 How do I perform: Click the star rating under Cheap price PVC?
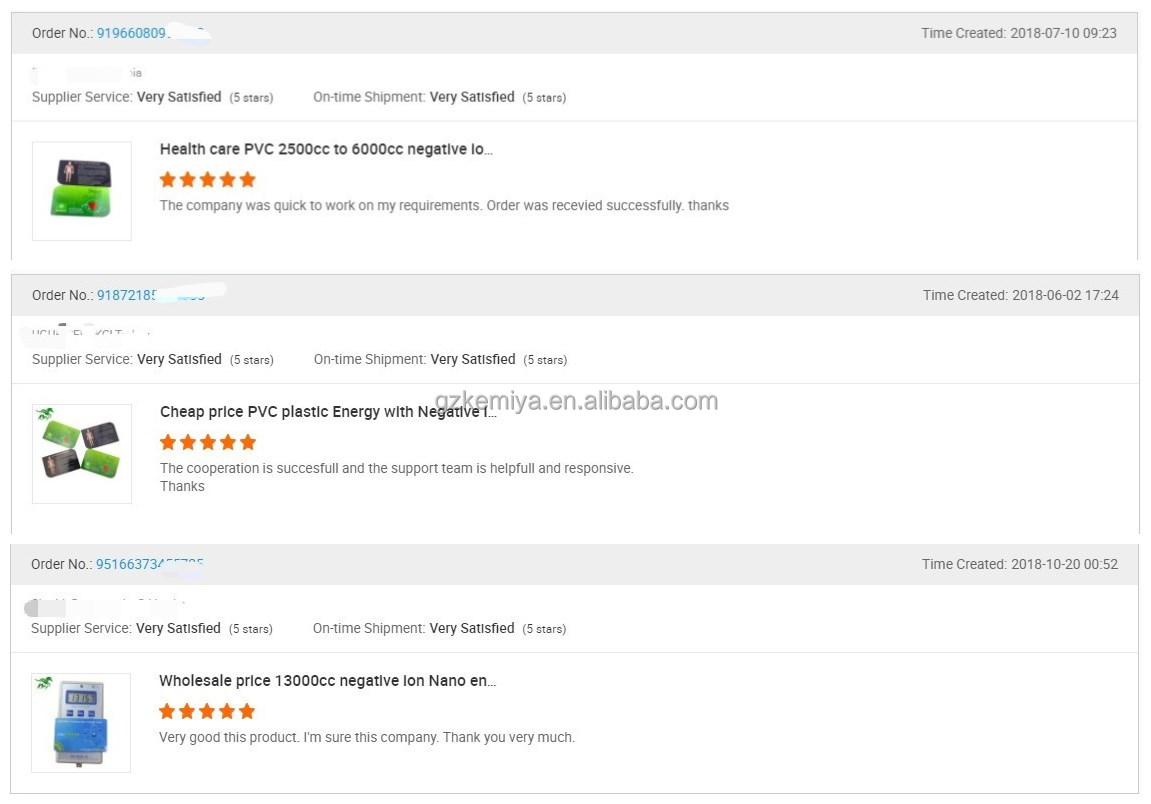point(208,442)
